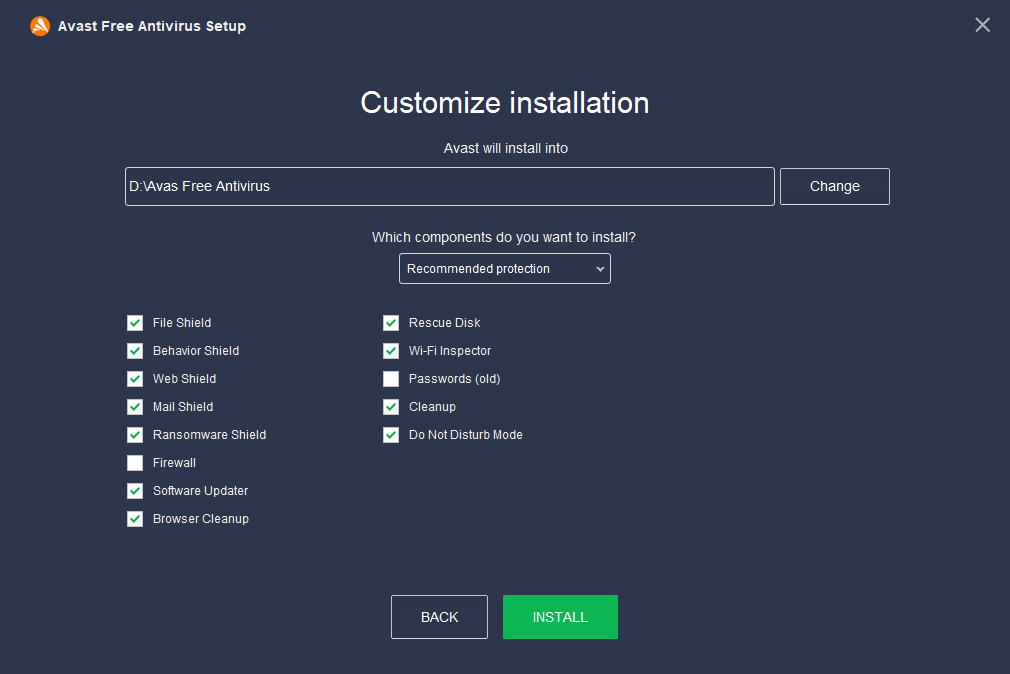Image resolution: width=1010 pixels, height=674 pixels.
Task: Open the Recommended protection dropdown
Action: 505,268
